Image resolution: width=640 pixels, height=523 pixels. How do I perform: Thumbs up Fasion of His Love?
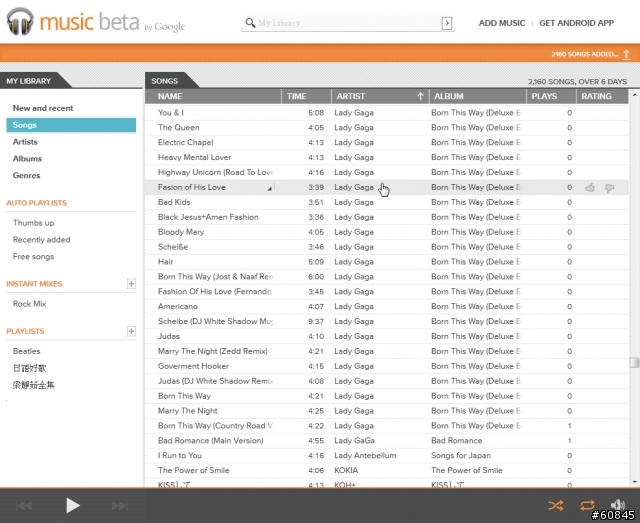[x=590, y=187]
